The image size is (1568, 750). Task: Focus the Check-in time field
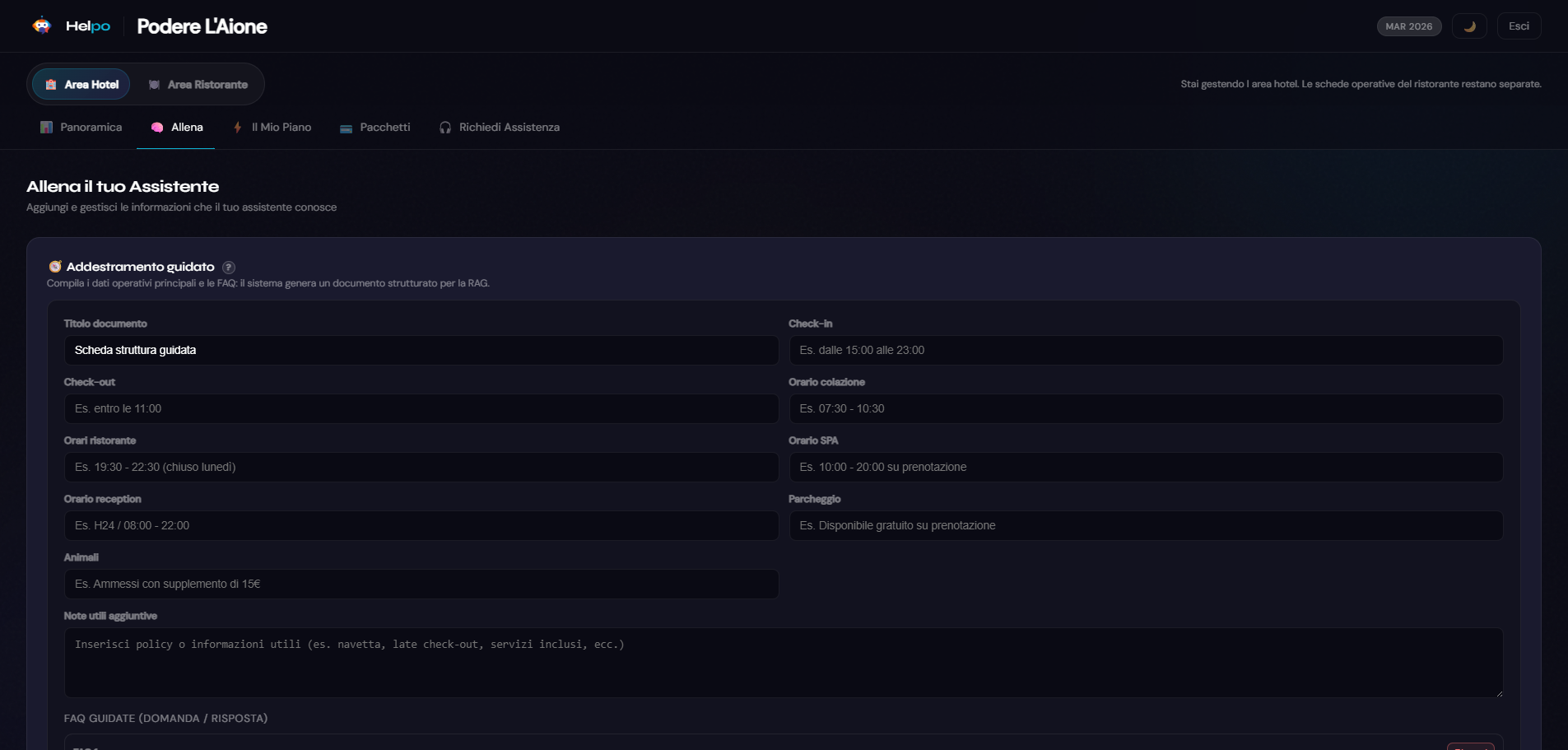tap(1145, 351)
